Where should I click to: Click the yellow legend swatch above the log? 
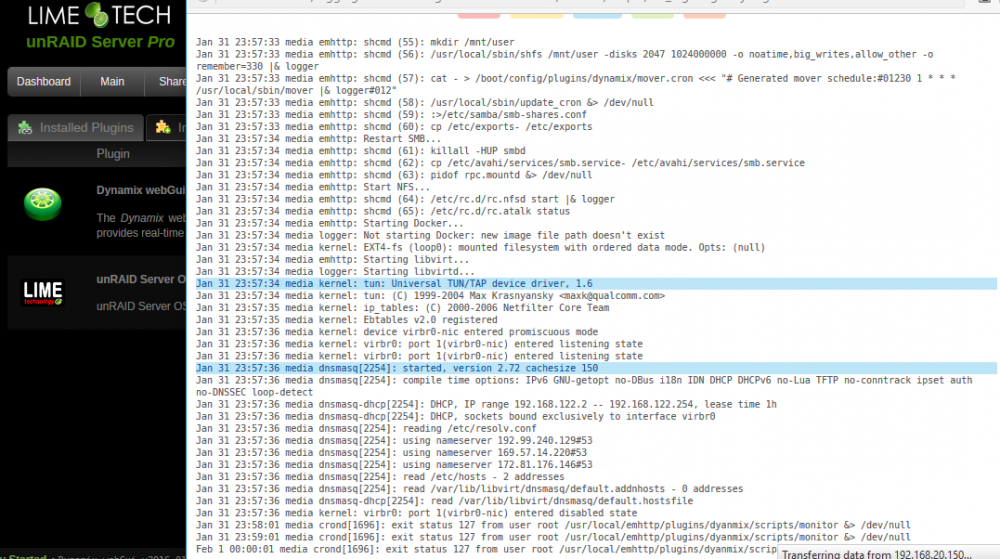536,15
